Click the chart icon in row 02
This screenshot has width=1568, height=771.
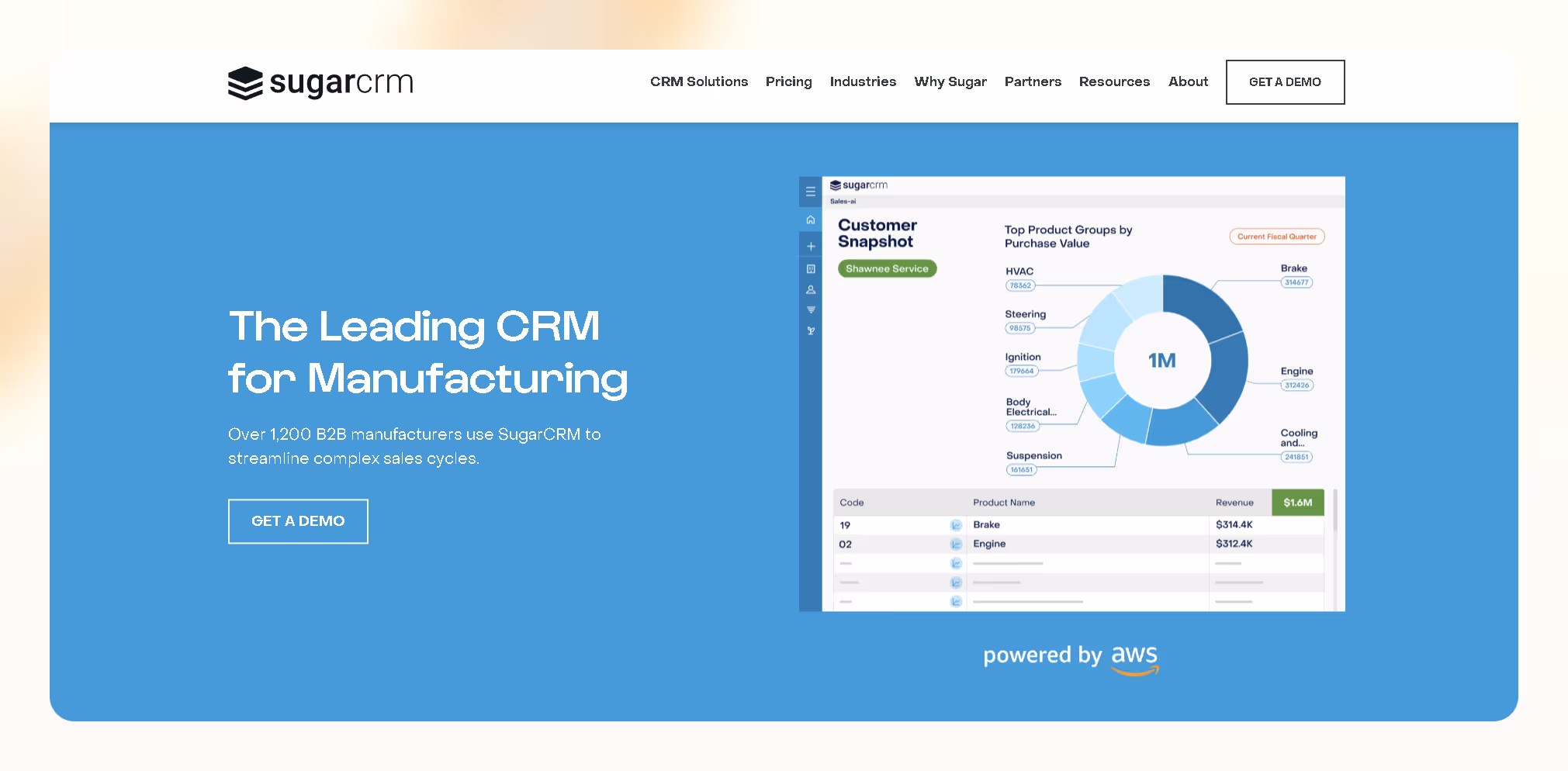956,545
